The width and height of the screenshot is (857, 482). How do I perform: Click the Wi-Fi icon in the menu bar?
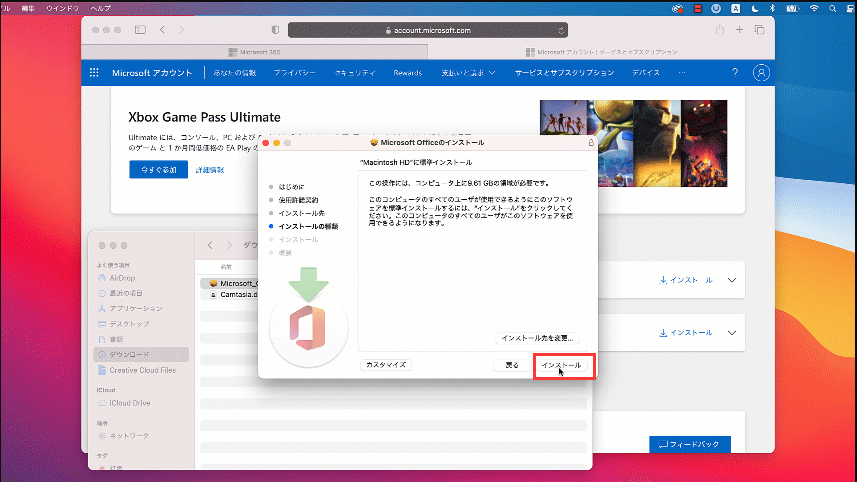[x=814, y=7]
